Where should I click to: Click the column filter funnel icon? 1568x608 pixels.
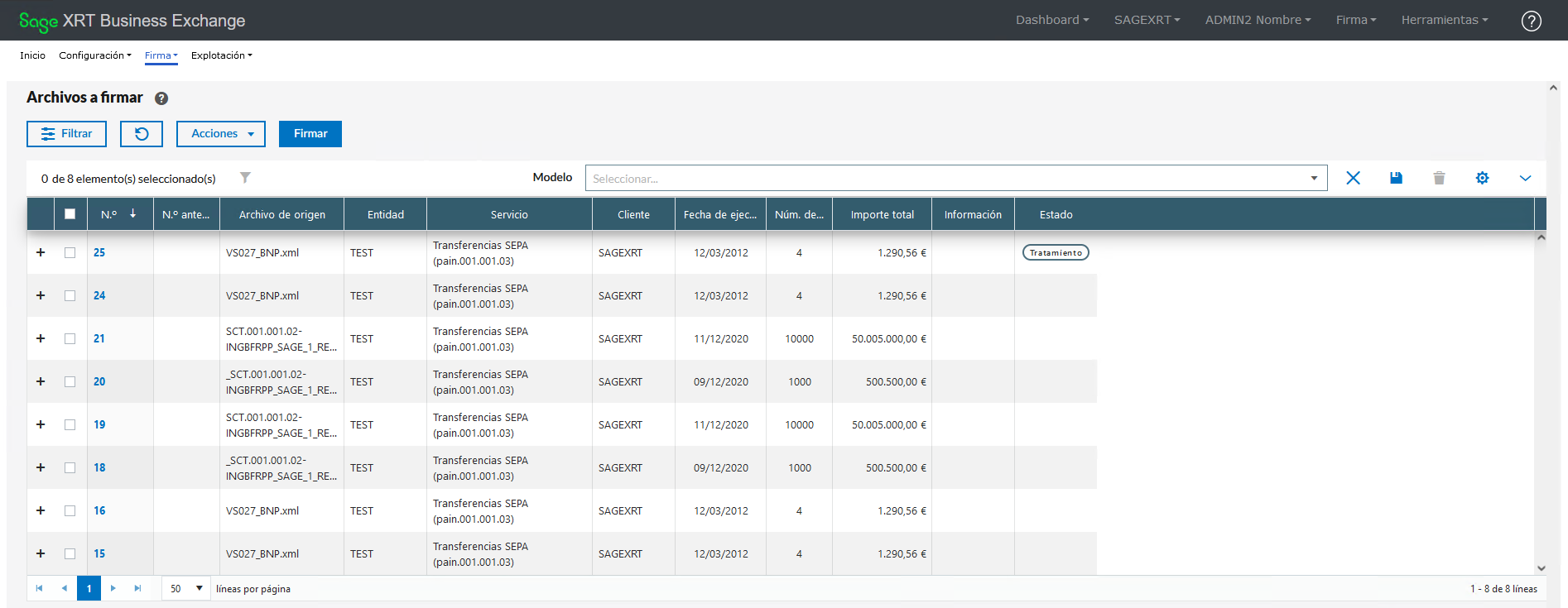pos(245,178)
